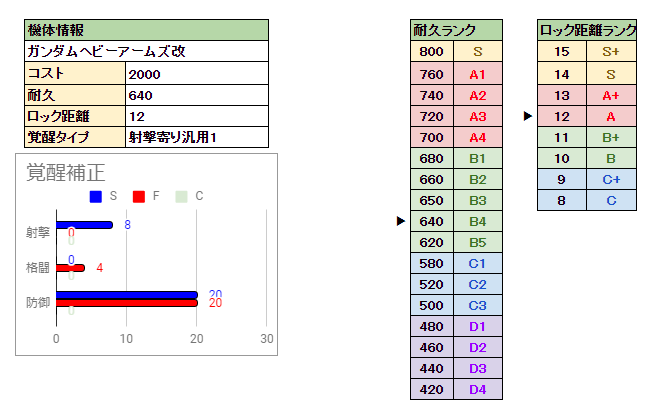Screen dimensions: 660x401
Task: Click the B+ lock rank cell
Action: pos(612,138)
